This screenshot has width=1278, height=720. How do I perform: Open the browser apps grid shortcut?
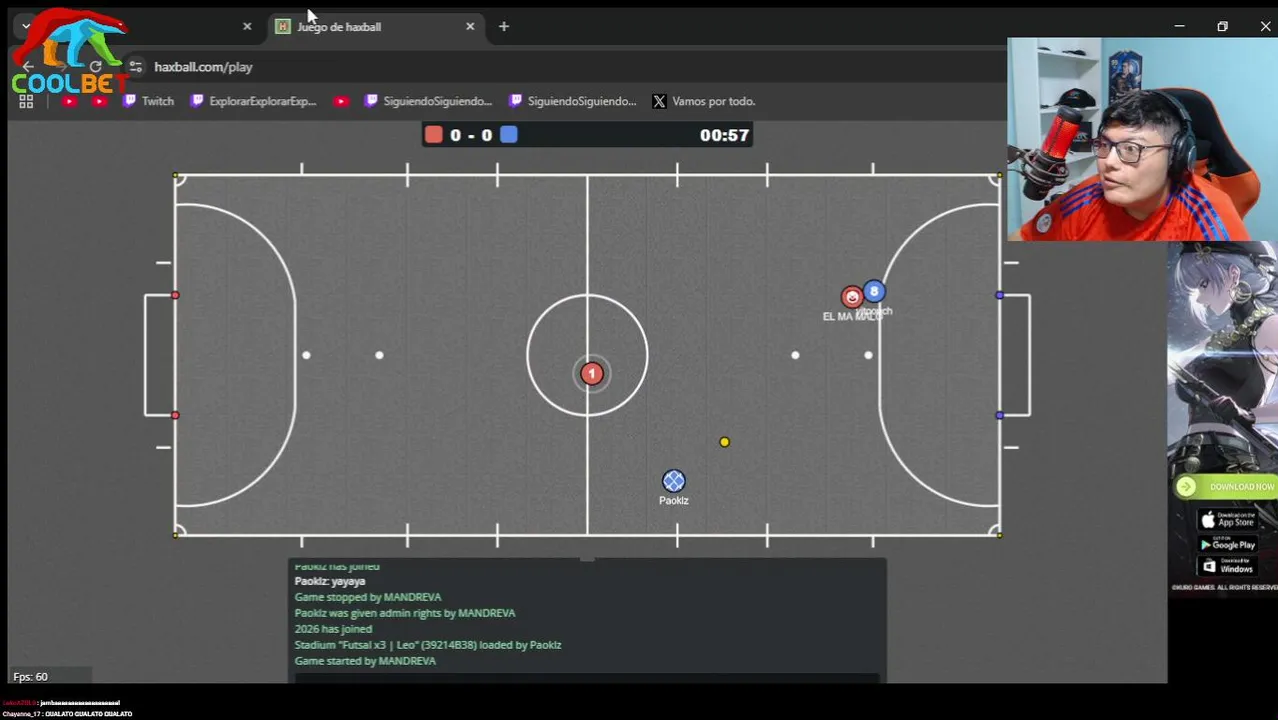coord(26,101)
